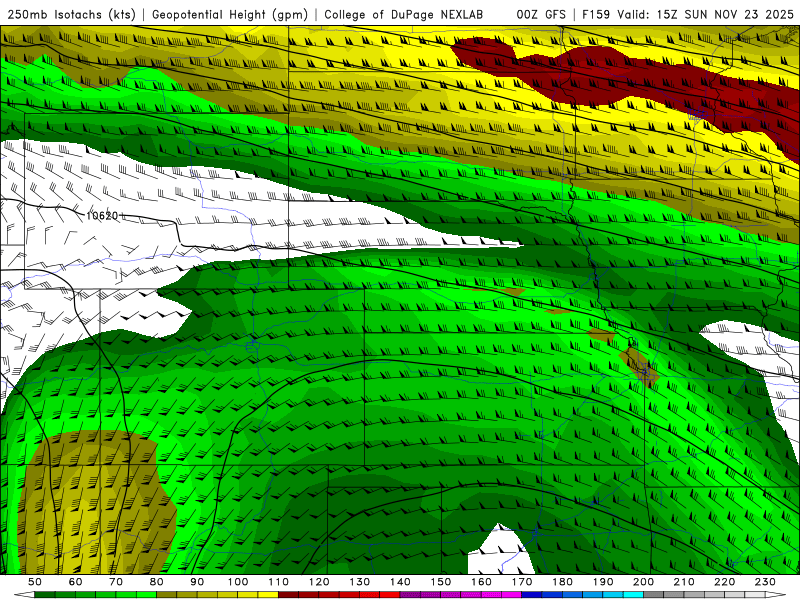Select the 220 value on the legend
Screen dimensions: 800x600
[725, 582]
